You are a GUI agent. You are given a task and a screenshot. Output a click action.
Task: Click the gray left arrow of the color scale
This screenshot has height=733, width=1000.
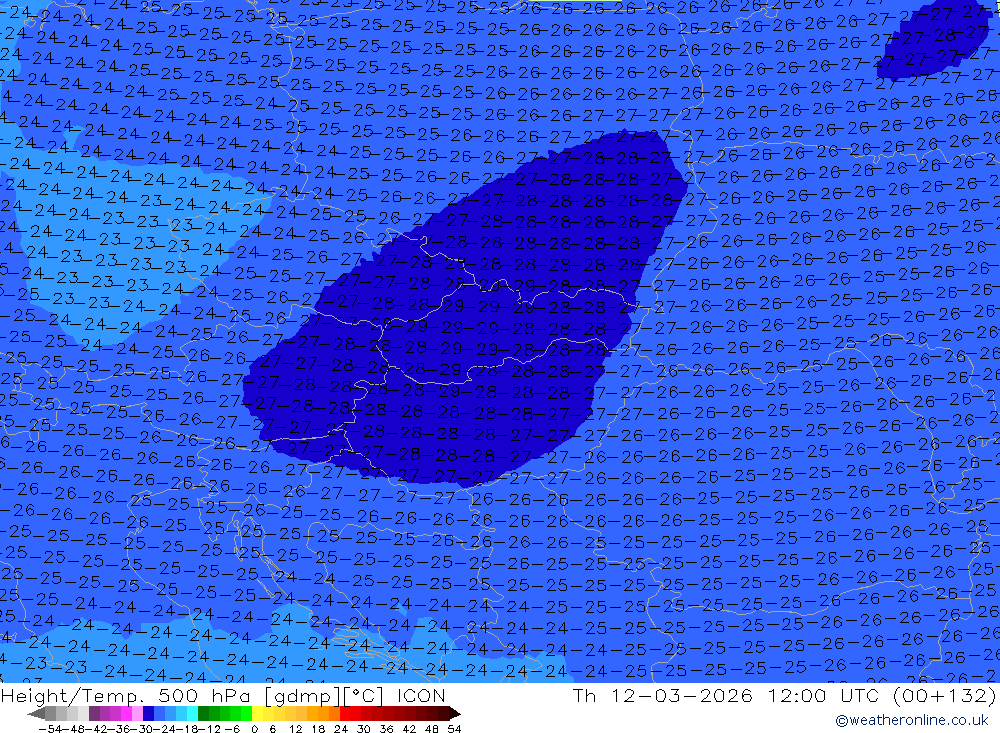[36, 713]
